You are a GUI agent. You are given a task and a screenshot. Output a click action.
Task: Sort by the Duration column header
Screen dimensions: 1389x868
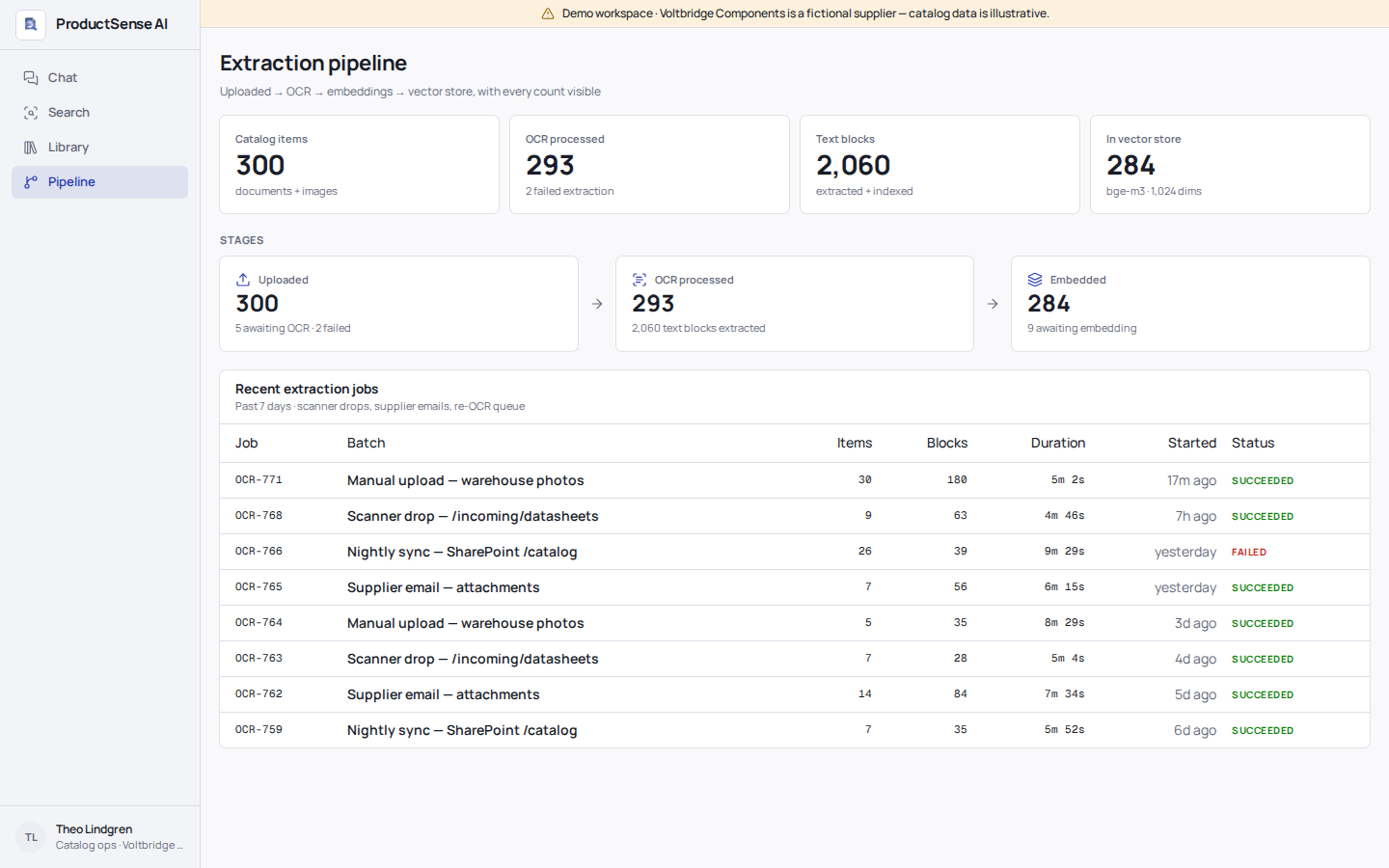pos(1058,444)
